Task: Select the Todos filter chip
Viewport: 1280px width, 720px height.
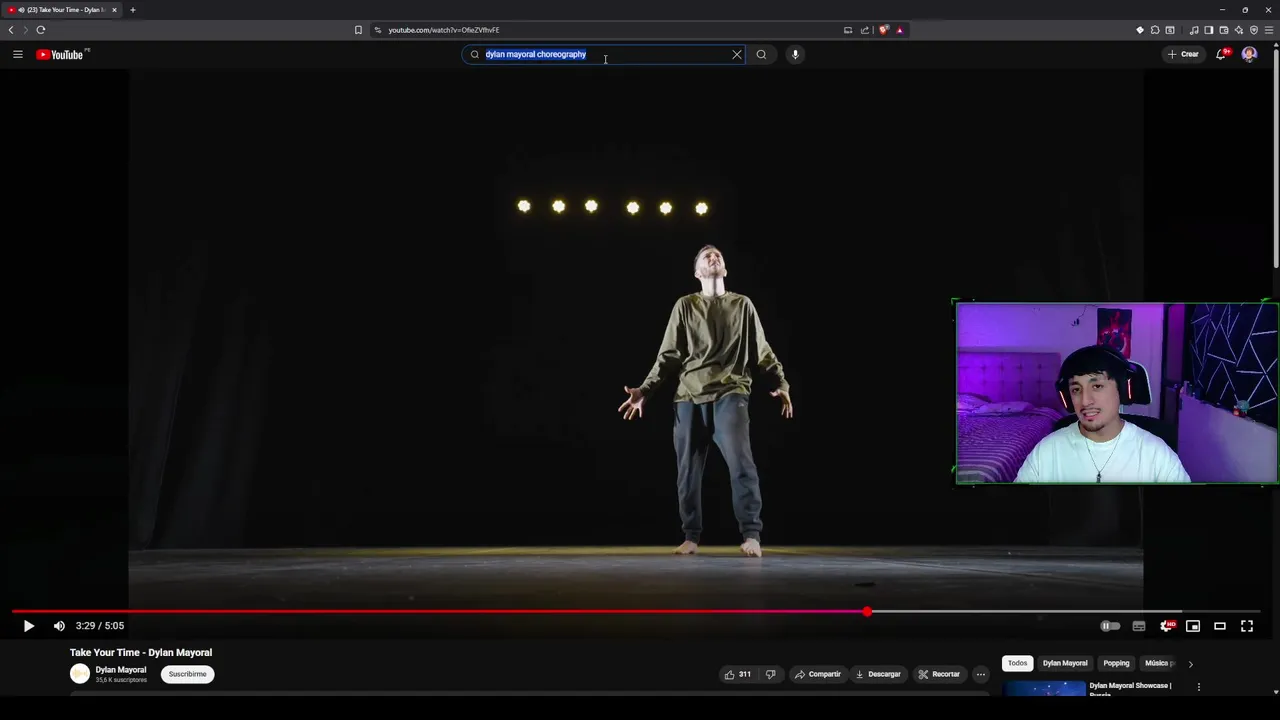Action: [x=1017, y=663]
